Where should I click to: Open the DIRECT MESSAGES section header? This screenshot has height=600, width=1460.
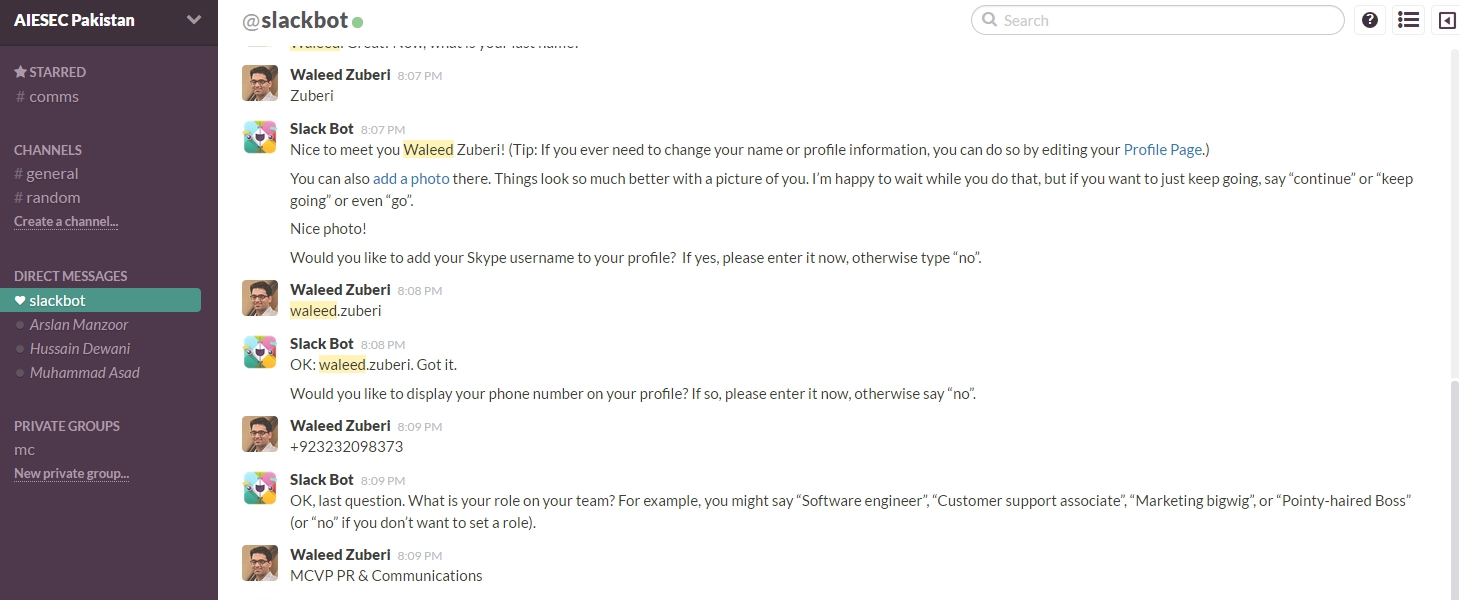click(70, 276)
